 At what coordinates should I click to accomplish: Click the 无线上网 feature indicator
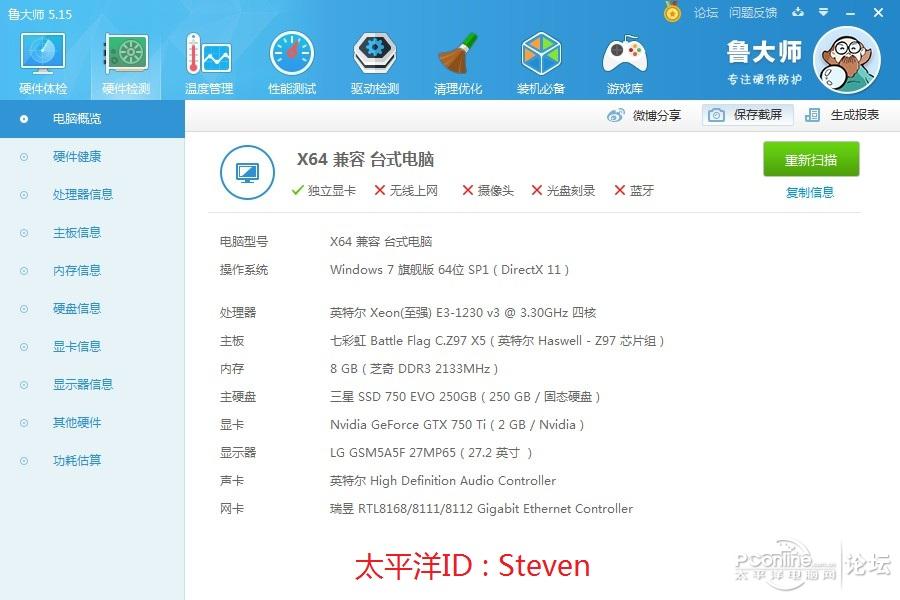coord(406,191)
